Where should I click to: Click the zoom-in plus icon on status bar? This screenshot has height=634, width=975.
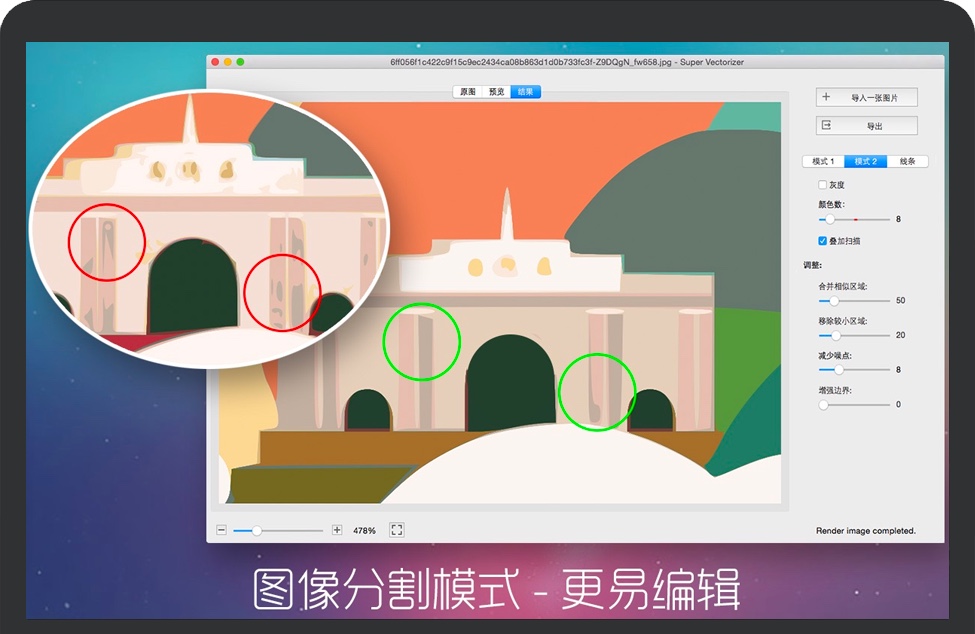[x=336, y=531]
